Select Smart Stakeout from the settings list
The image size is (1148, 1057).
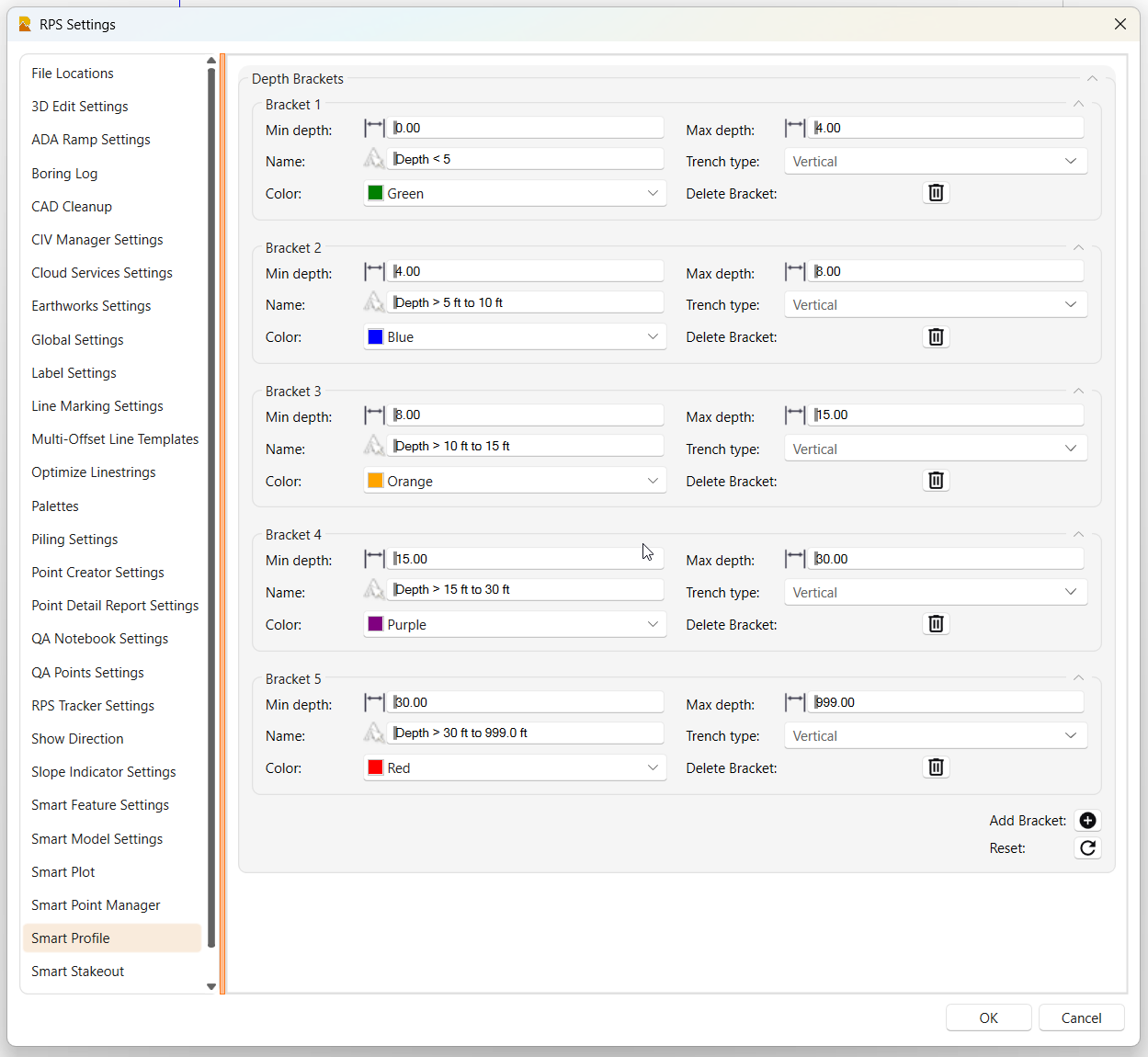[x=78, y=972]
